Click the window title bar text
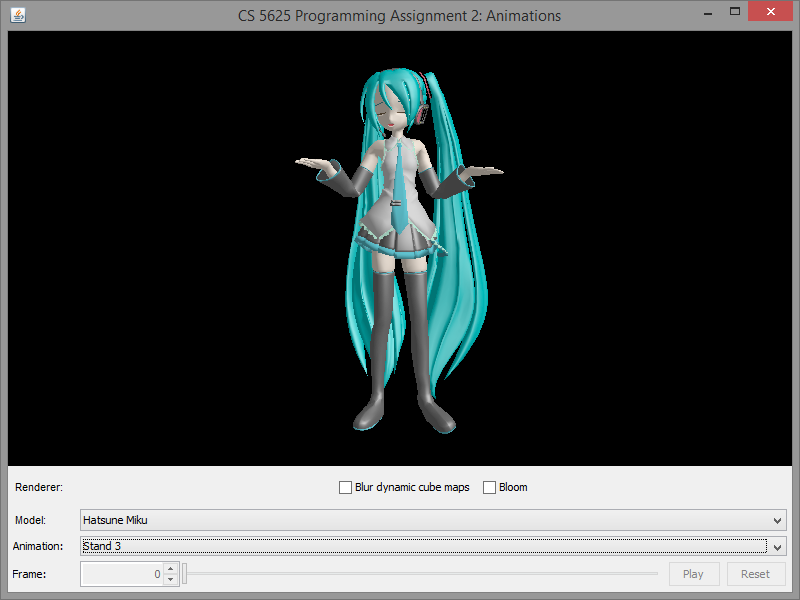Viewport: 800px width, 600px height. (x=399, y=16)
